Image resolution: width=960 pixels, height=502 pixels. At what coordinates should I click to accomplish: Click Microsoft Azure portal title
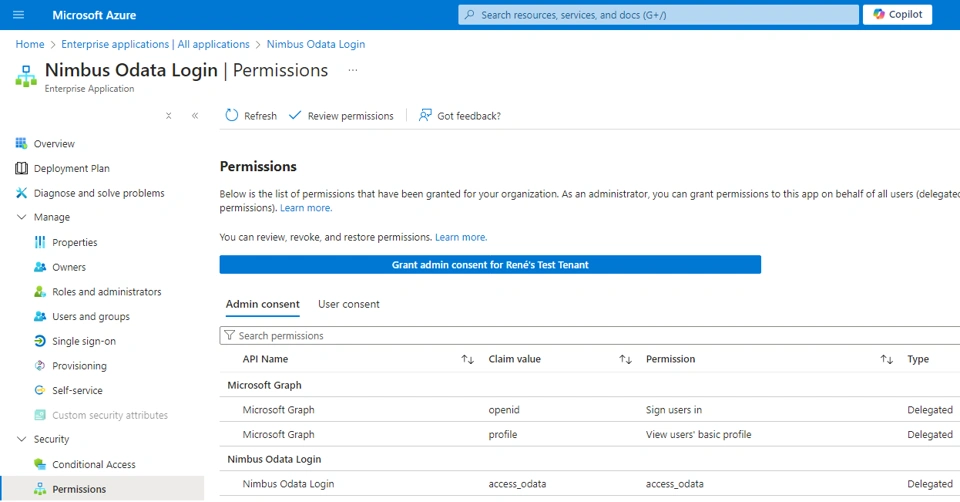coord(94,15)
